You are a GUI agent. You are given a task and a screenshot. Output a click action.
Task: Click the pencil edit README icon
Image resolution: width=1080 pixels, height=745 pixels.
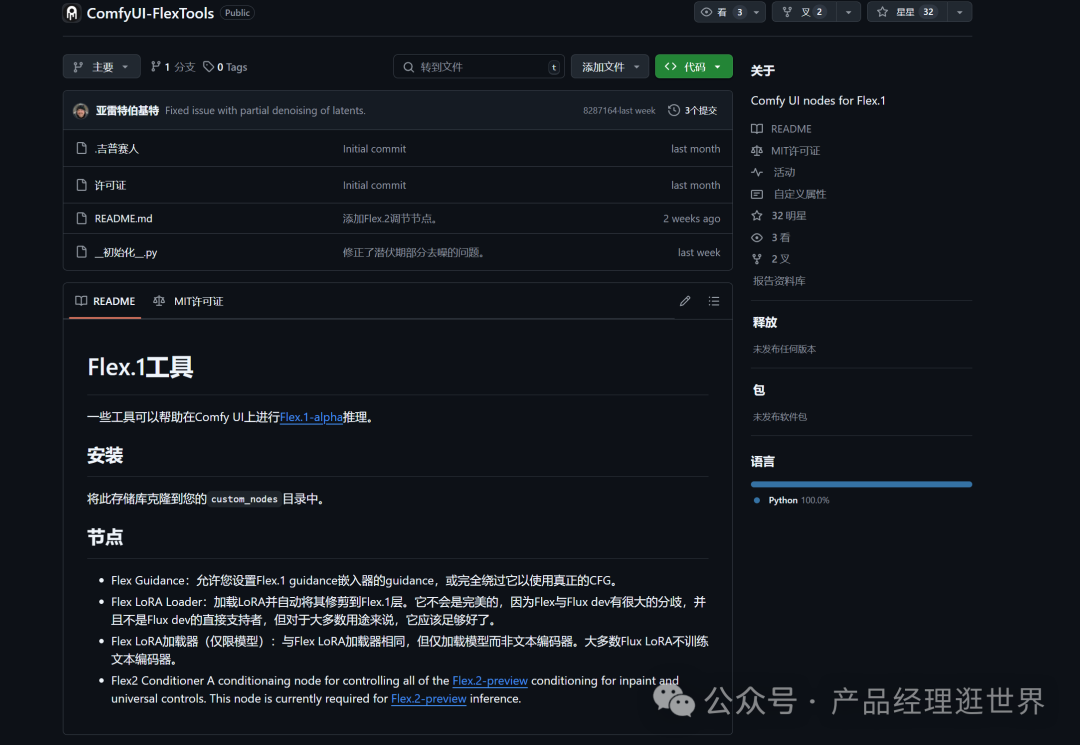(x=685, y=301)
